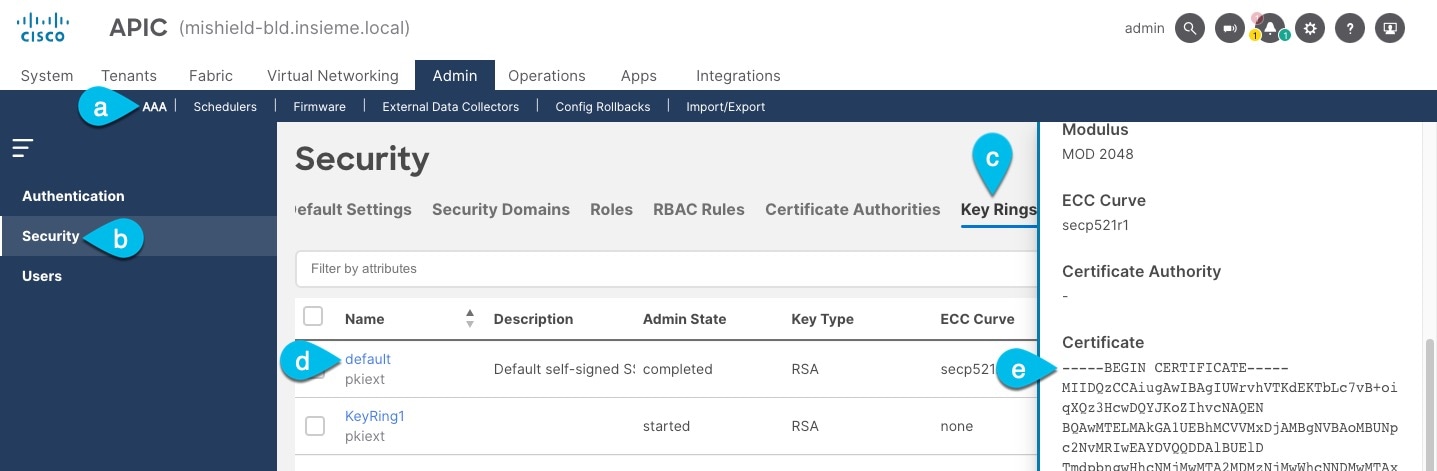Click the ECC Curve column header
Viewport: 1437px width, 471px height.
tap(978, 319)
